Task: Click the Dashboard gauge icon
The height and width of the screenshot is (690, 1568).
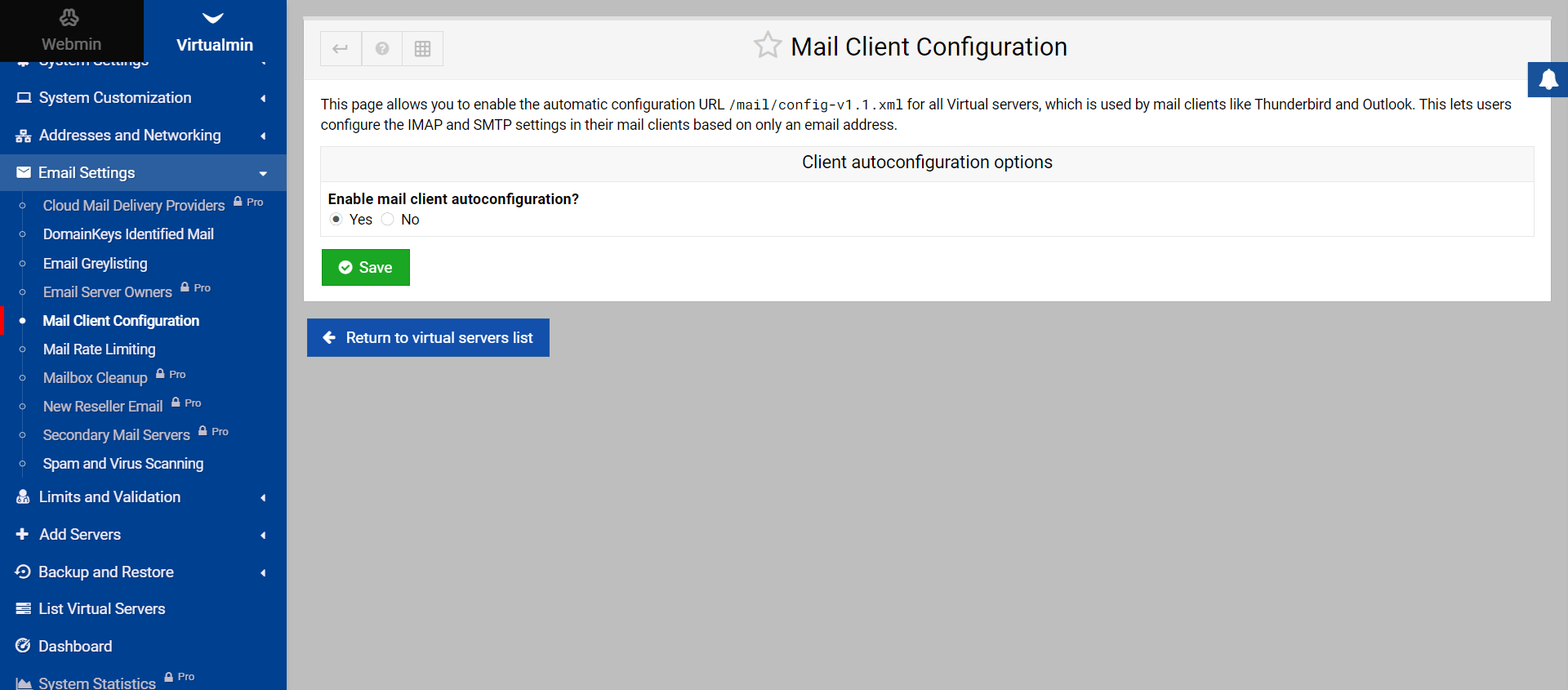Action: click(x=23, y=646)
